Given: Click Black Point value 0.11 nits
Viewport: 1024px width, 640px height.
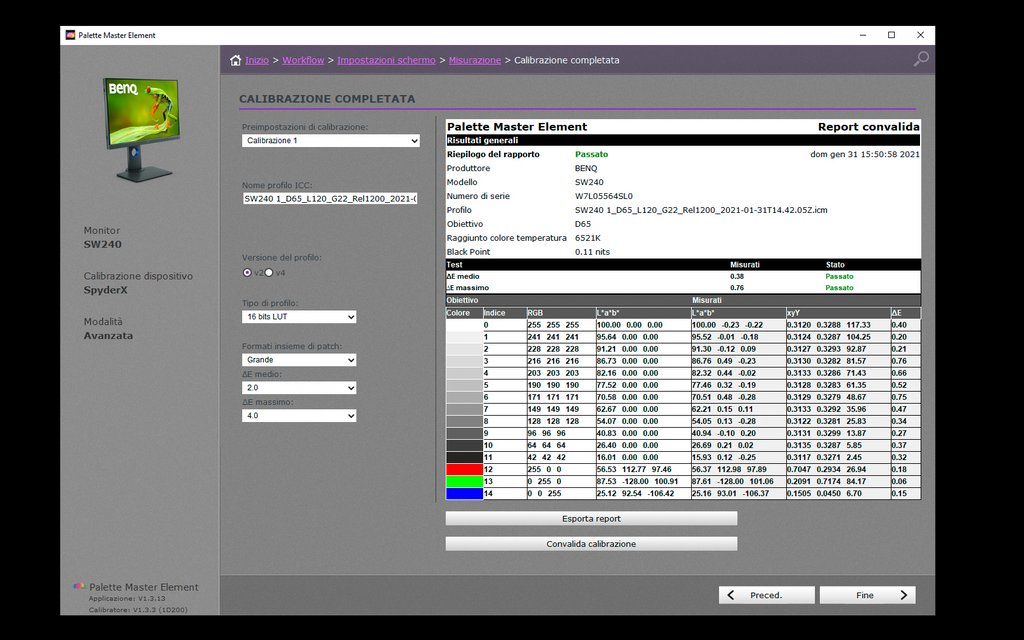Looking at the screenshot, I should [x=592, y=252].
